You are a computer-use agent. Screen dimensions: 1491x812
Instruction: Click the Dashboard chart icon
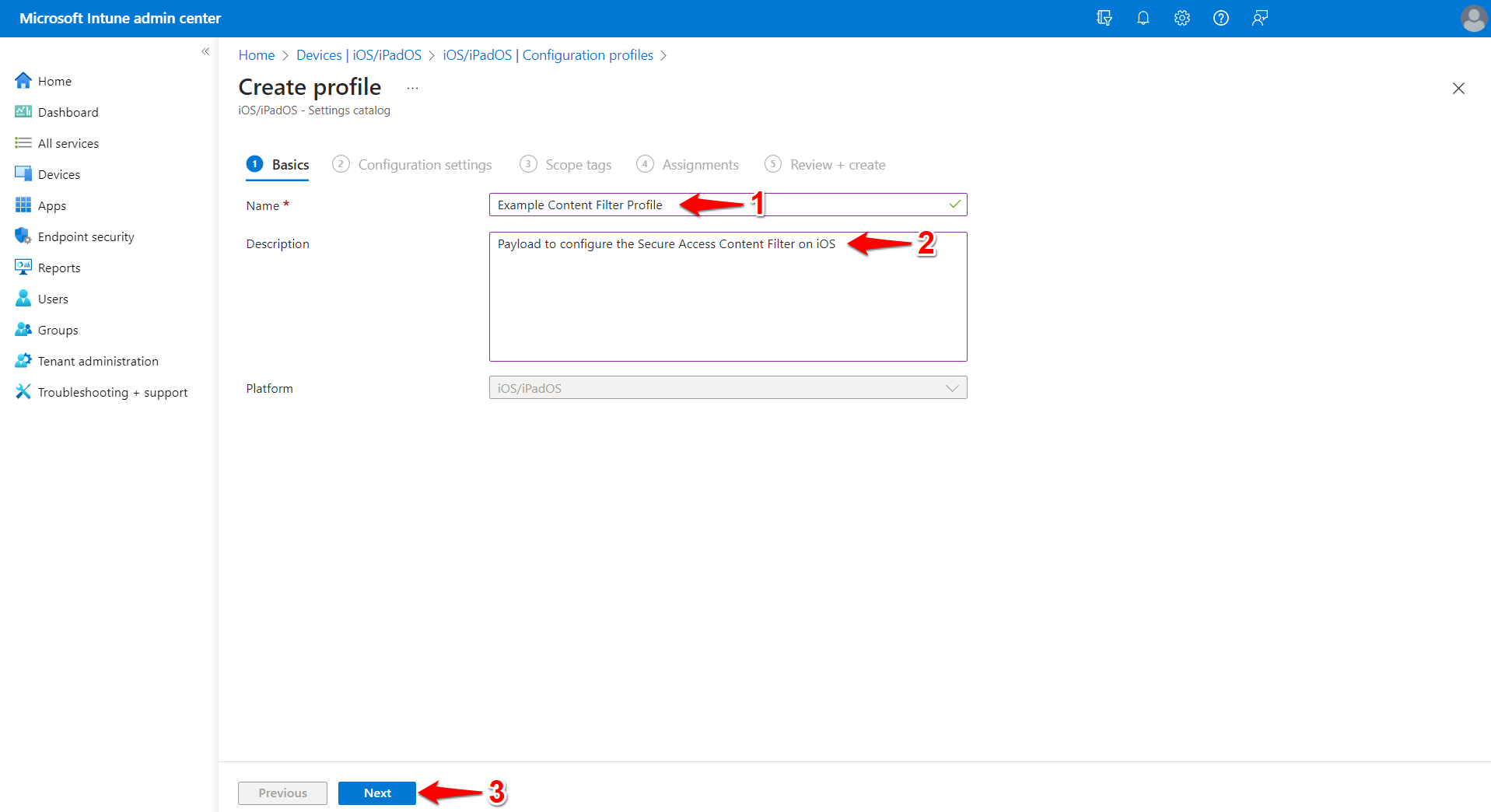coord(23,111)
